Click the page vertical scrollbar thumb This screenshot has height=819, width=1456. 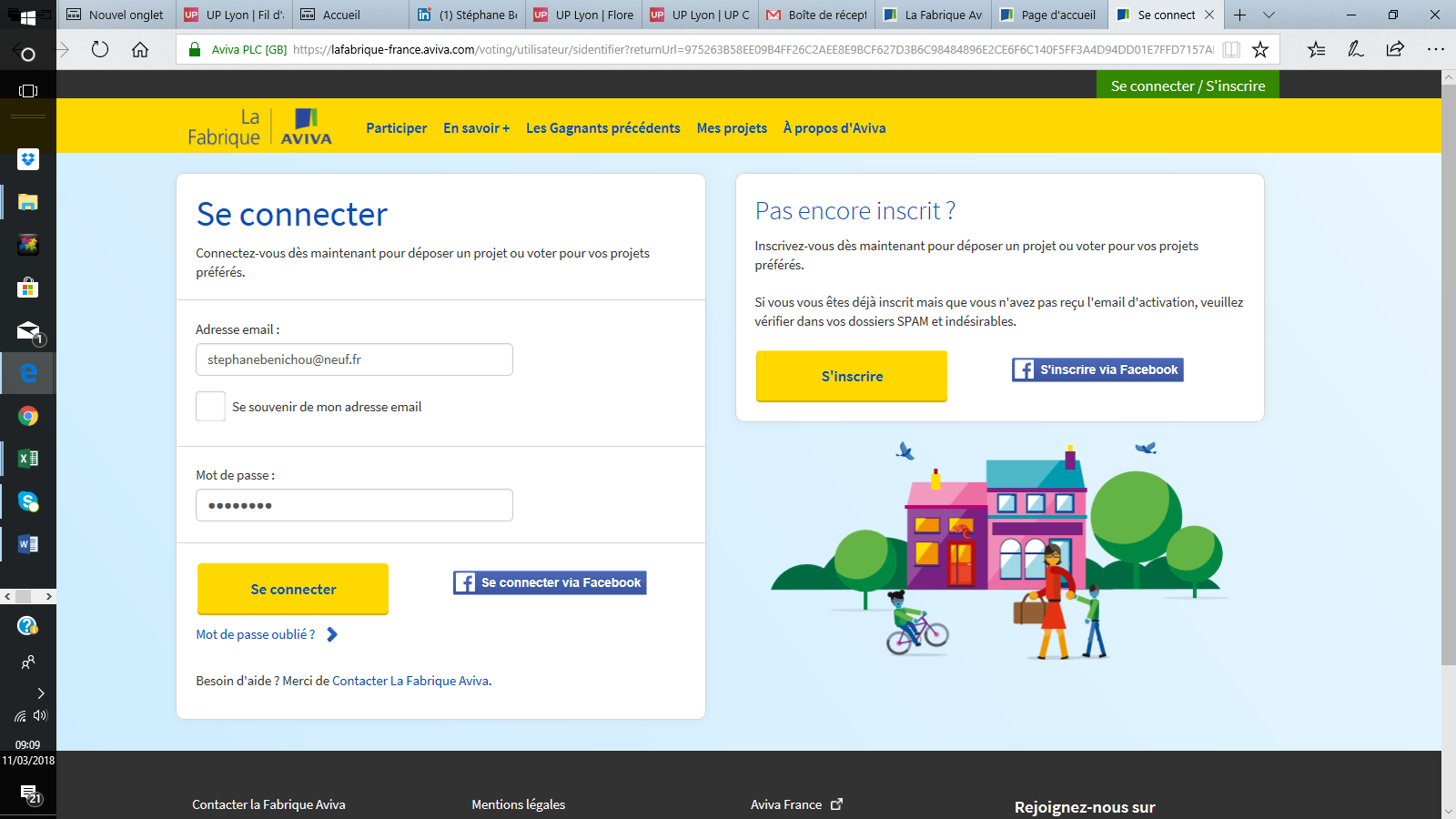point(1449,373)
